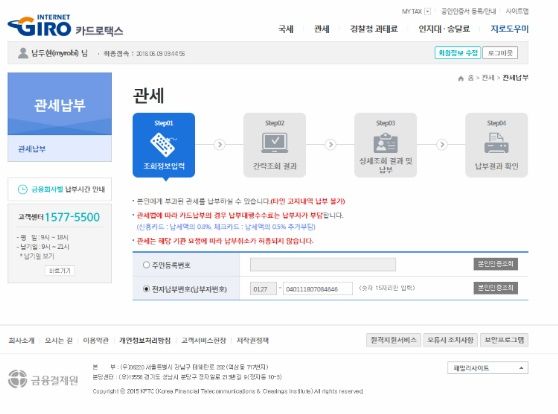Click the 오류시 조치사항 button
Viewport: 558px width, 414px height.
tap(450, 340)
